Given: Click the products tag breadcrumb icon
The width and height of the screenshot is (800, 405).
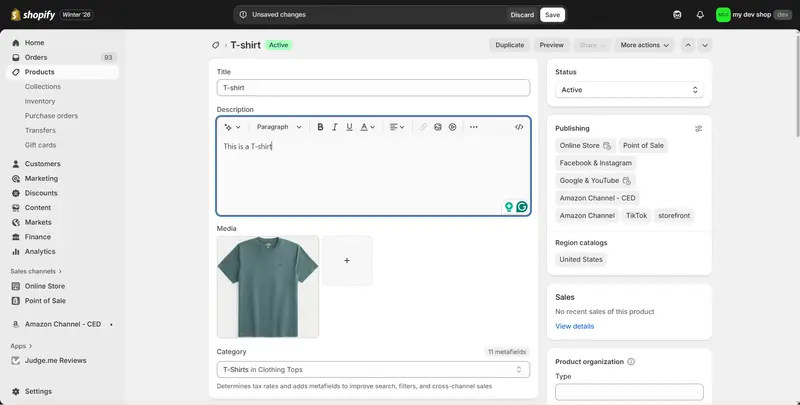Looking at the screenshot, I should pyautogui.click(x=215, y=45).
